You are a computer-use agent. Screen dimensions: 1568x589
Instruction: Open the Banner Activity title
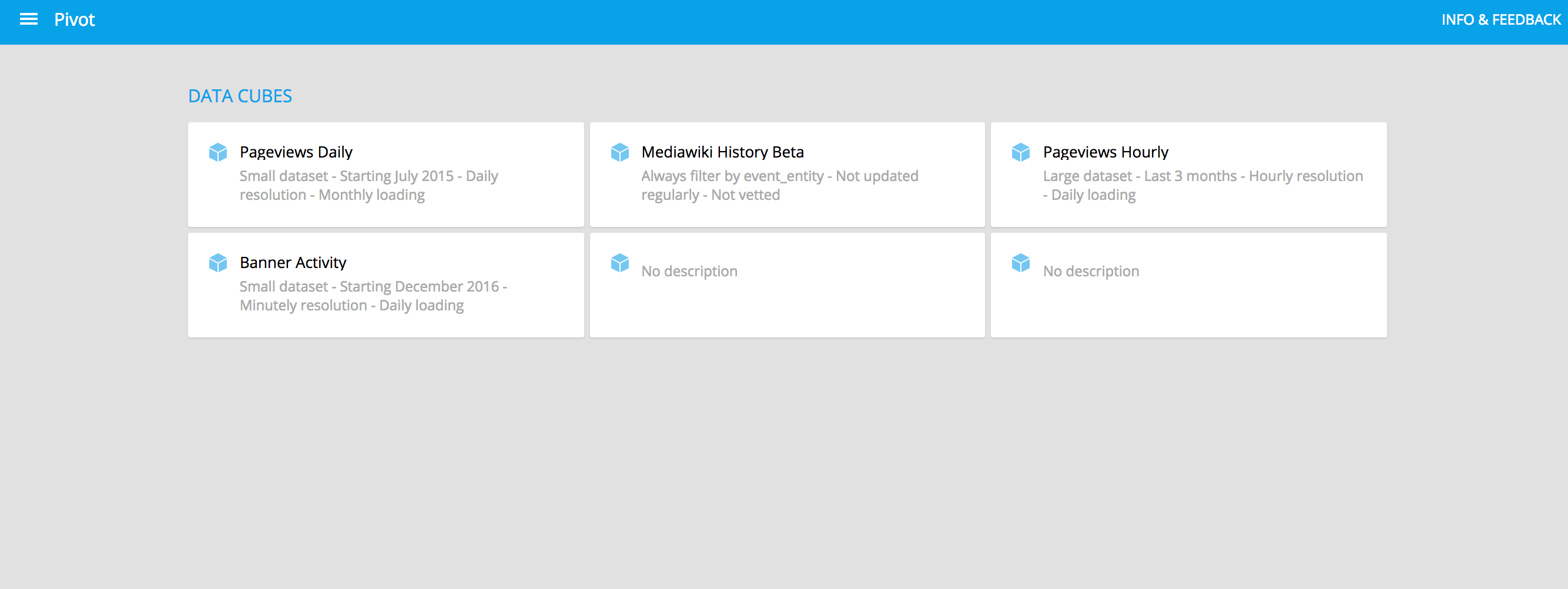pyautogui.click(x=293, y=263)
